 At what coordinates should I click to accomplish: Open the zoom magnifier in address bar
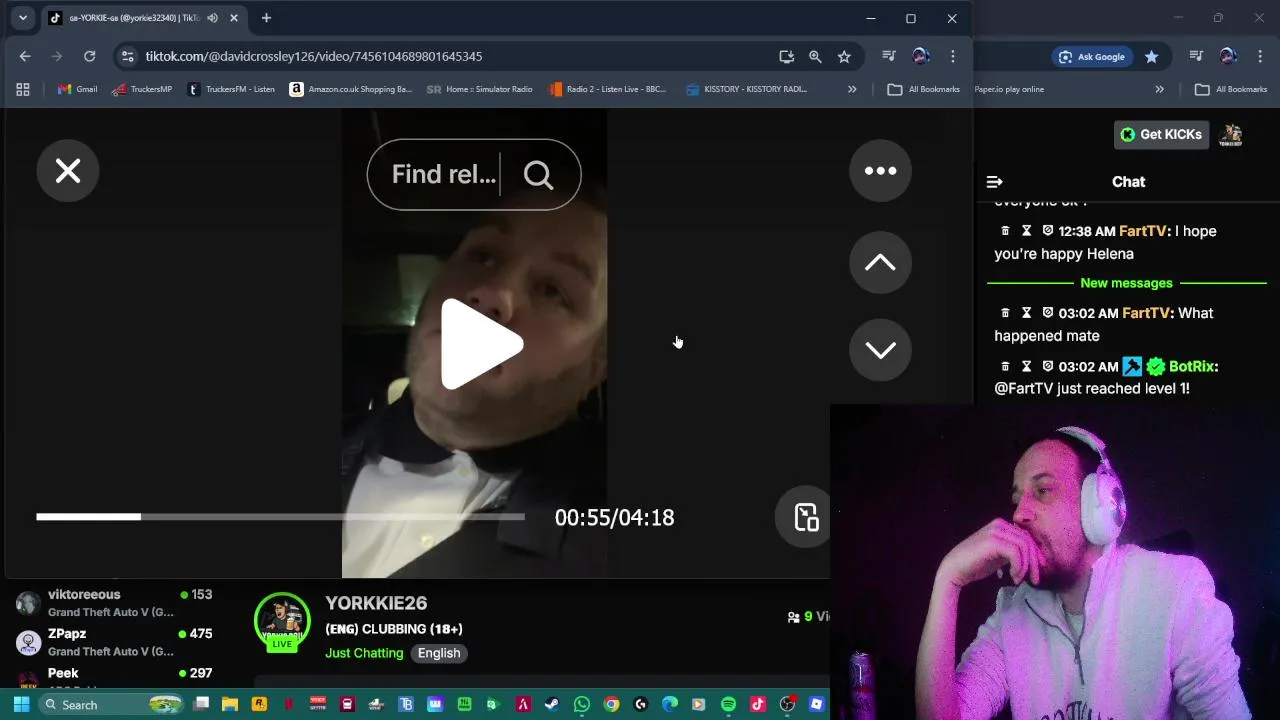point(815,56)
